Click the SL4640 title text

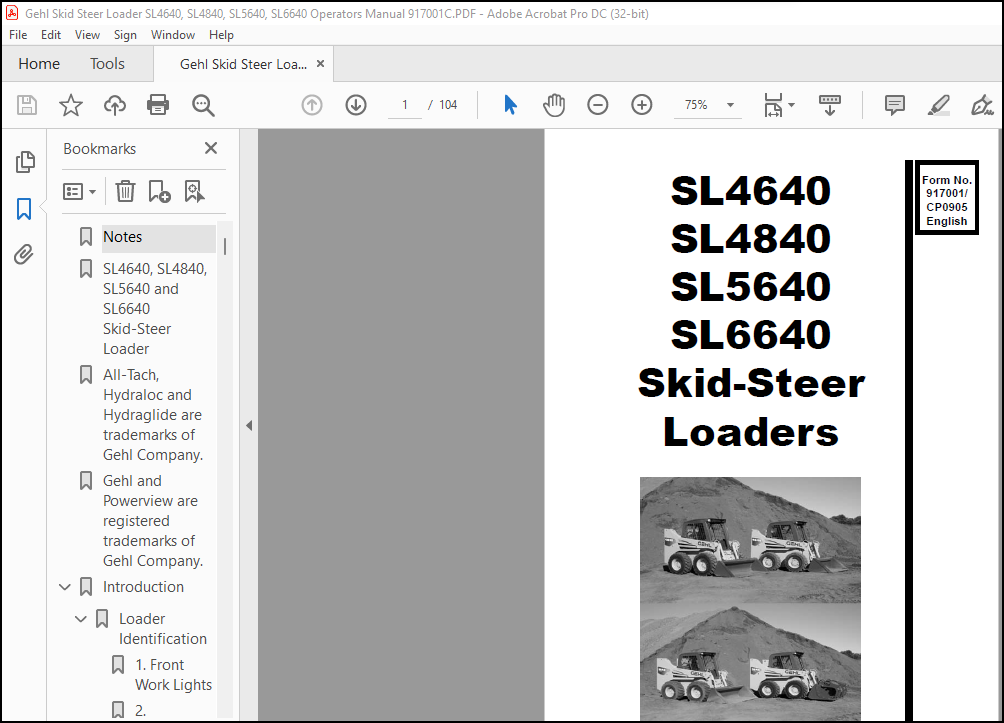point(750,191)
